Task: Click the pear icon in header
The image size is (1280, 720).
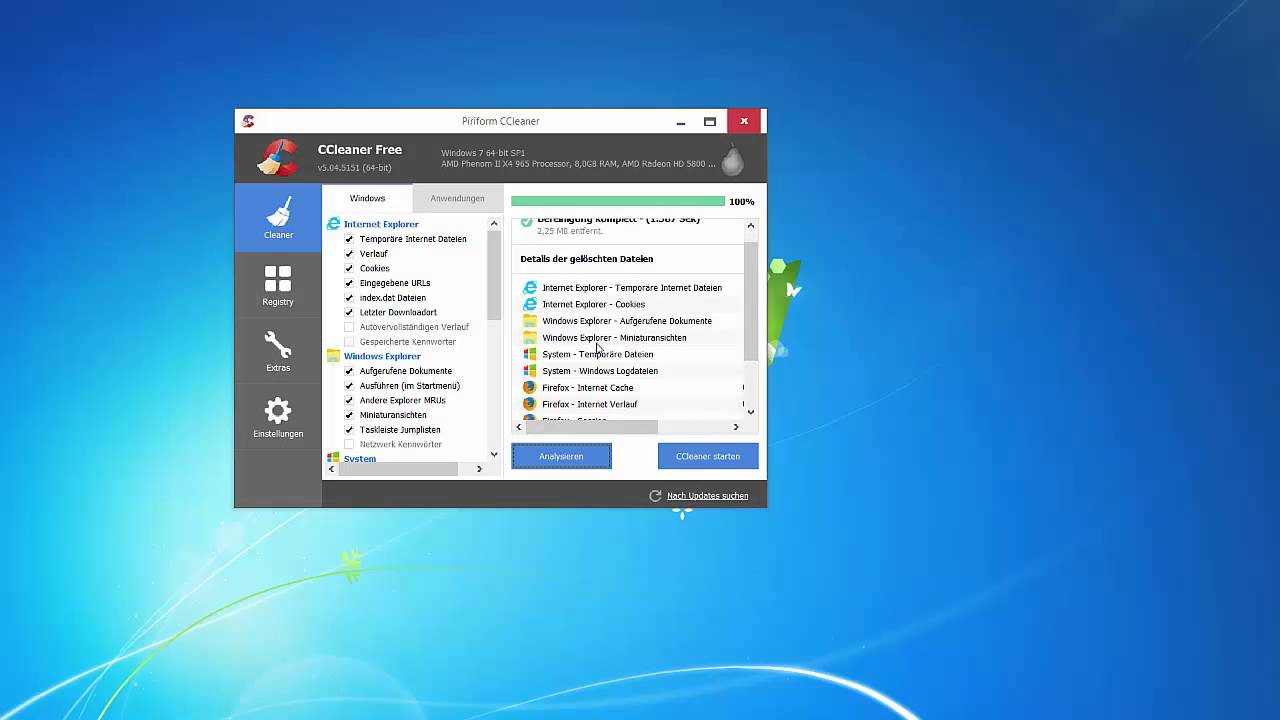Action: click(x=733, y=159)
